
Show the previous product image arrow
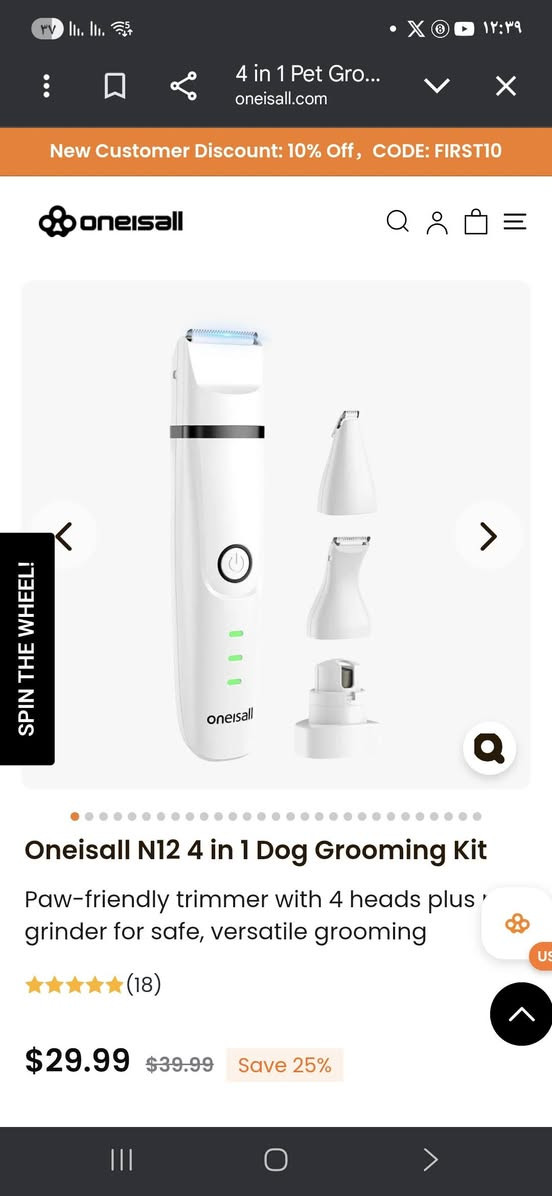[64, 536]
